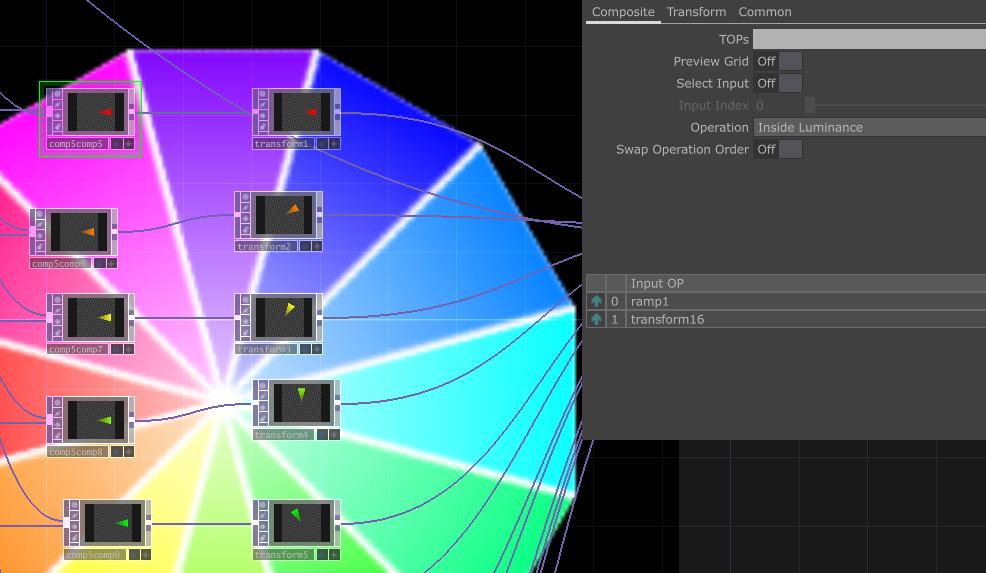Activate viewer plus icon on comp5comp8

tap(129, 452)
